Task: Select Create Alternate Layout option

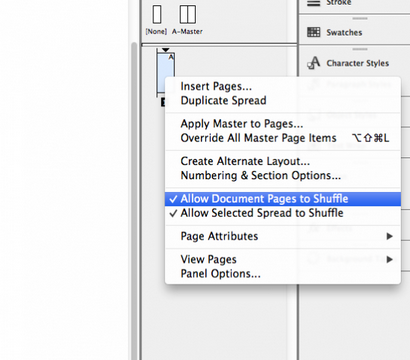Action: click(283, 161)
